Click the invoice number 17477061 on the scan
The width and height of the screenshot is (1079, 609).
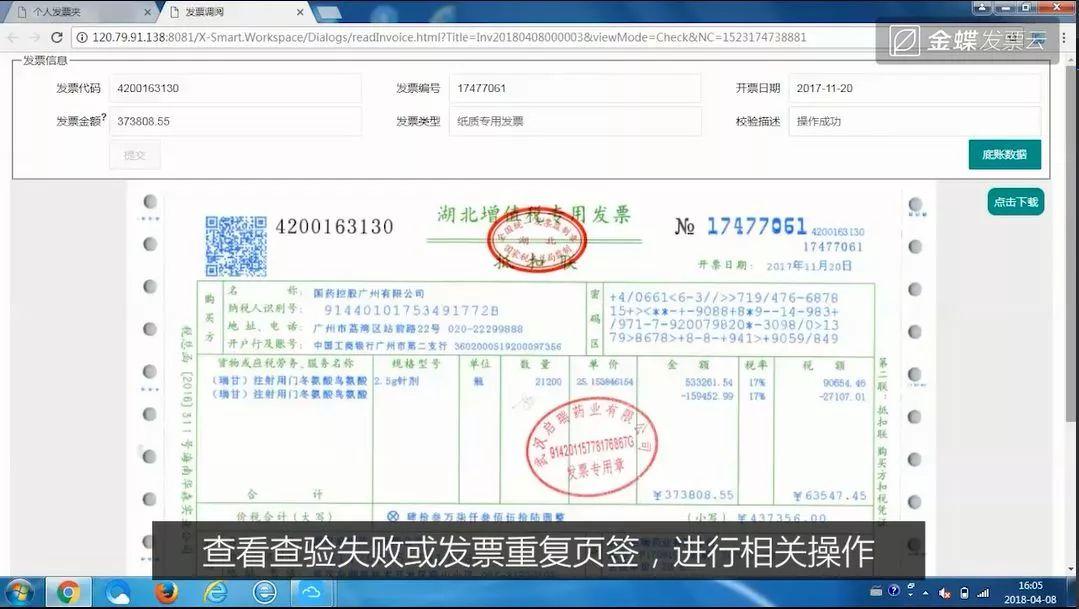tap(756, 226)
